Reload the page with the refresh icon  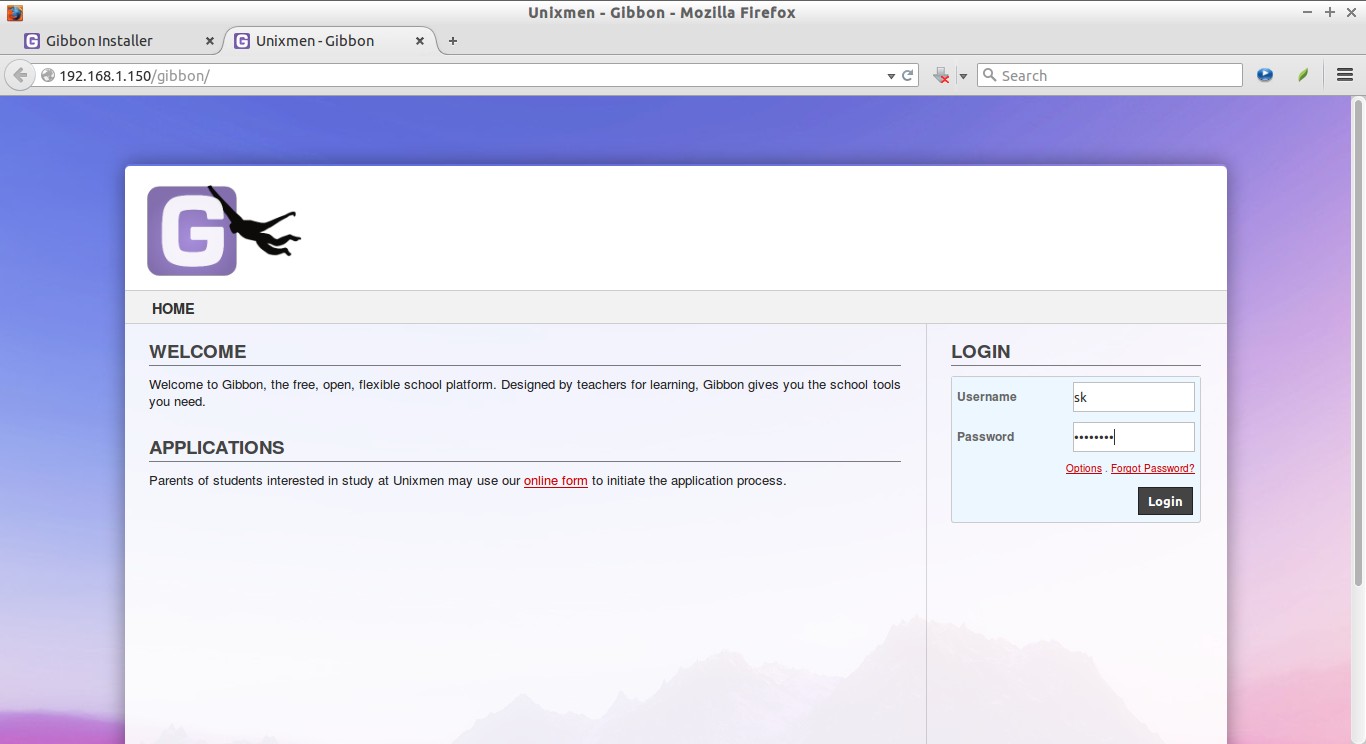[908, 75]
